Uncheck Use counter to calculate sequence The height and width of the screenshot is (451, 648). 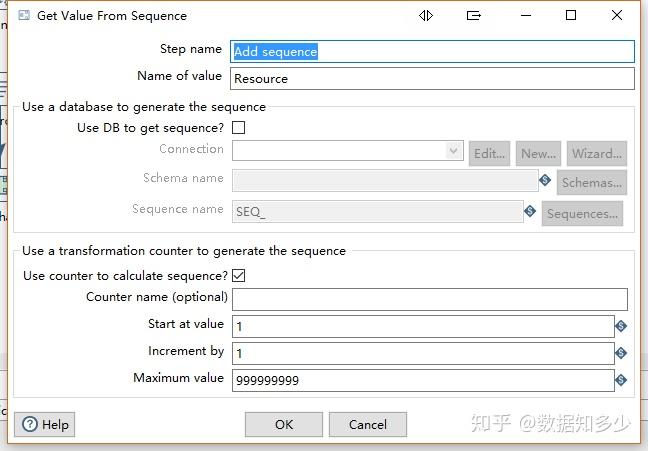(x=238, y=276)
